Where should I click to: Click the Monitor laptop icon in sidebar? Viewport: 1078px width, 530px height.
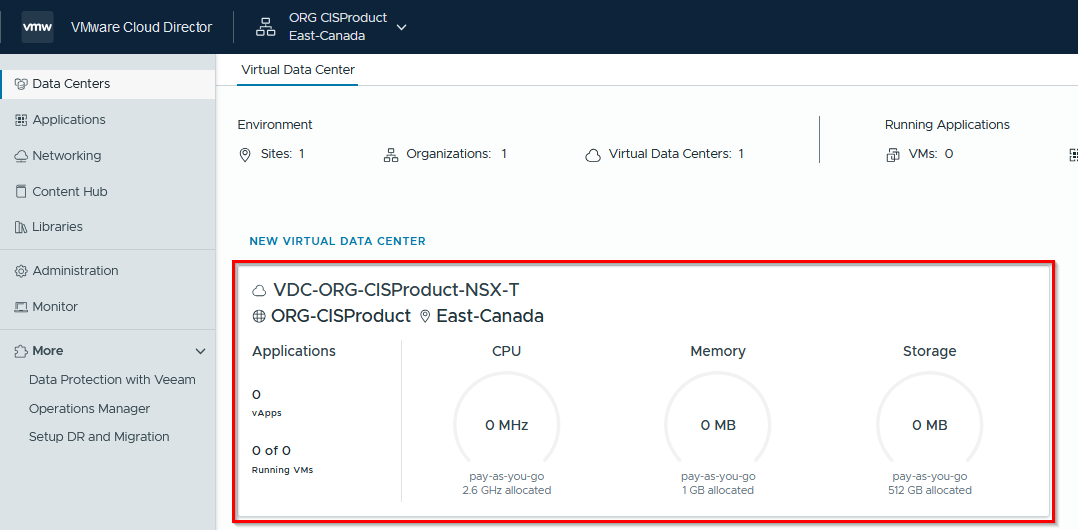21,307
